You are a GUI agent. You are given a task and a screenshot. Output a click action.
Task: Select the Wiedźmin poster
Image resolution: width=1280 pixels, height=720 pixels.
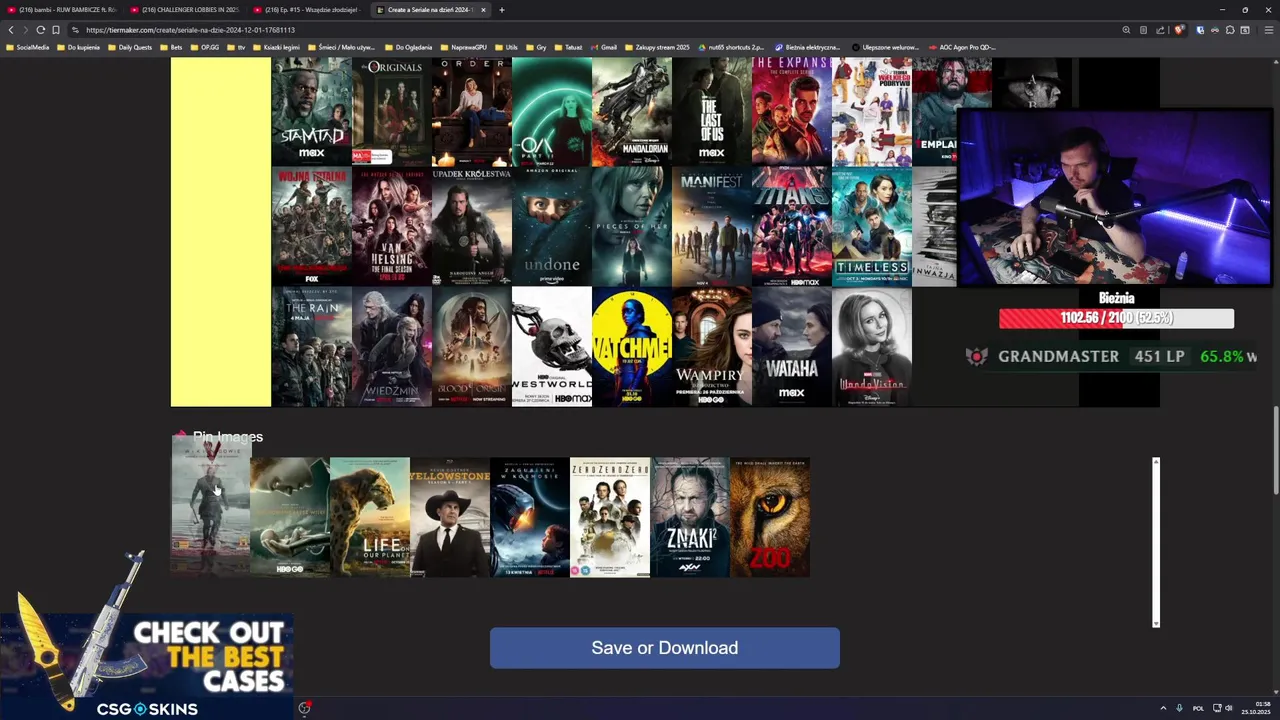pos(391,347)
